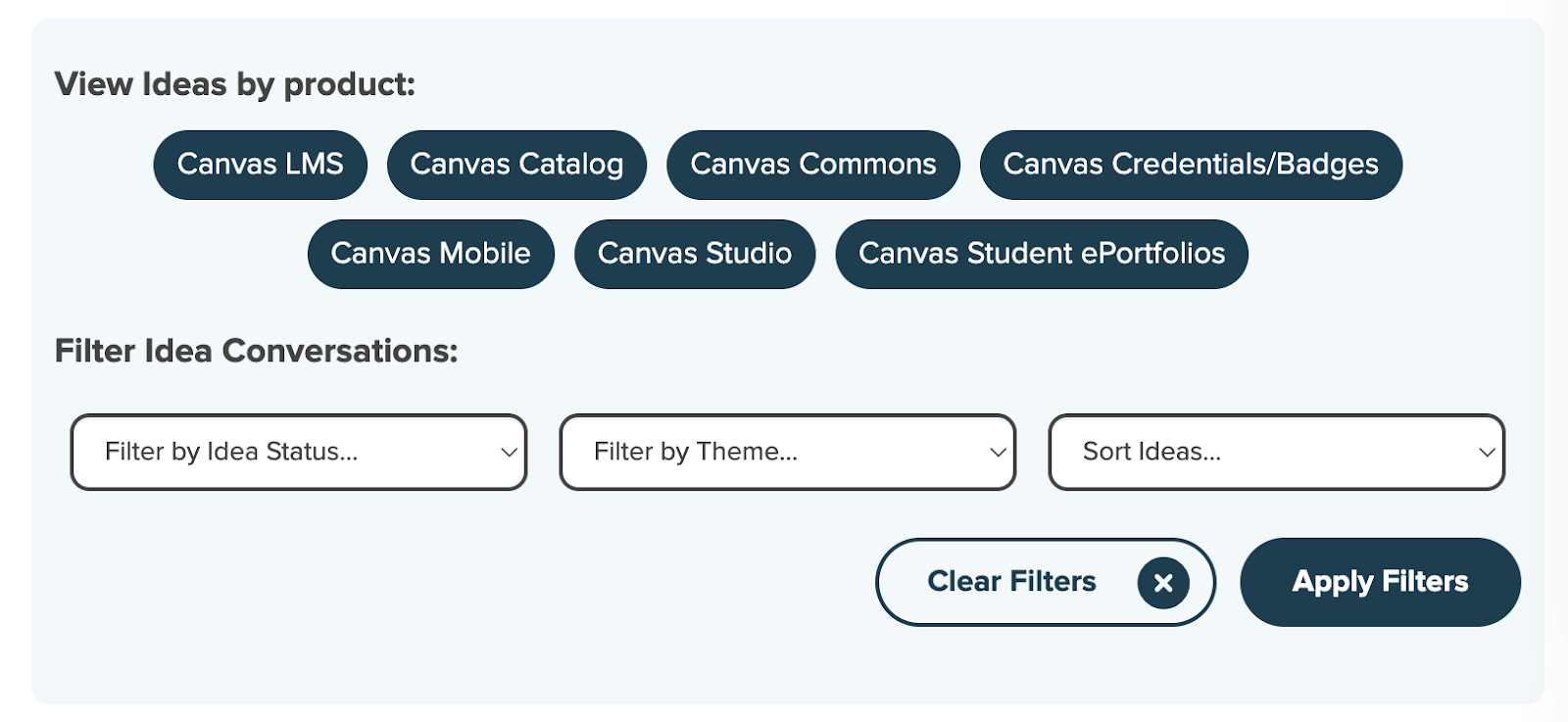Click the 'Filter Idea Conversations:' heading
Viewport: 1568px width, 722px height.
tap(257, 351)
